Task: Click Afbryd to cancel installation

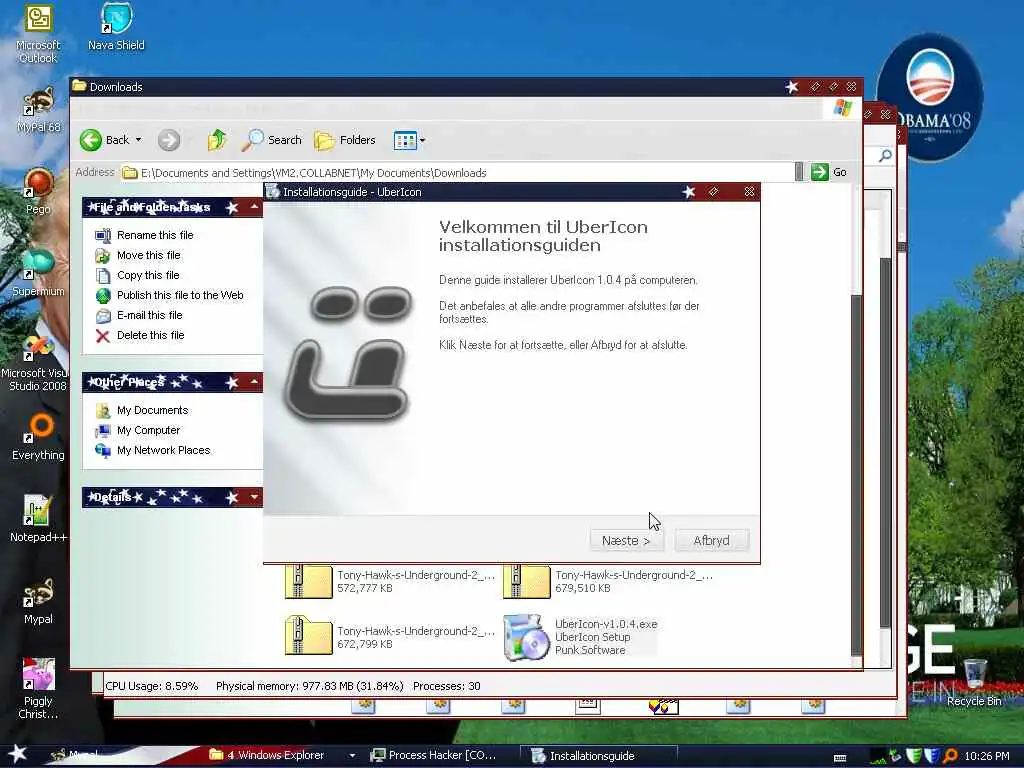Action: click(711, 541)
